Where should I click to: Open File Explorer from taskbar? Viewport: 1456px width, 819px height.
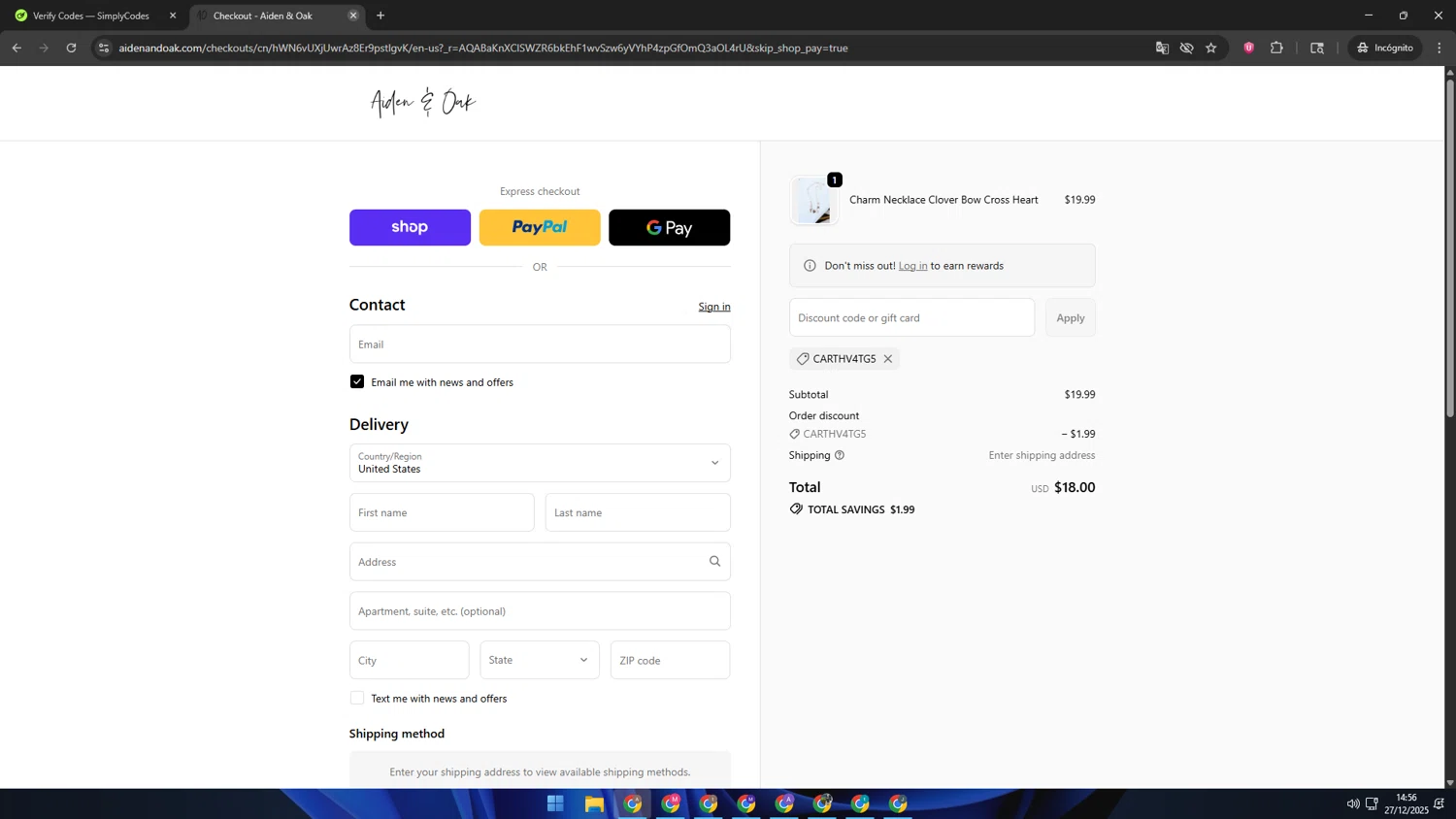(x=594, y=803)
